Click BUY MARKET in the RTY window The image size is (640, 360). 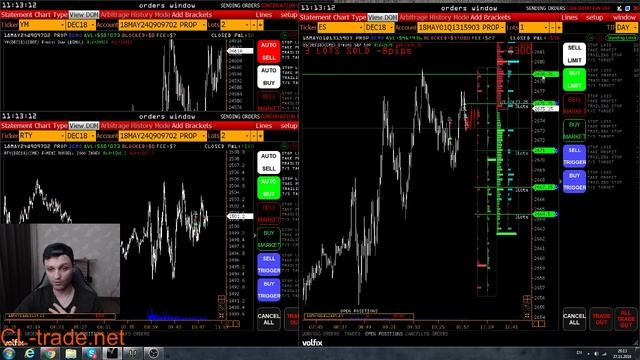tap(269, 239)
